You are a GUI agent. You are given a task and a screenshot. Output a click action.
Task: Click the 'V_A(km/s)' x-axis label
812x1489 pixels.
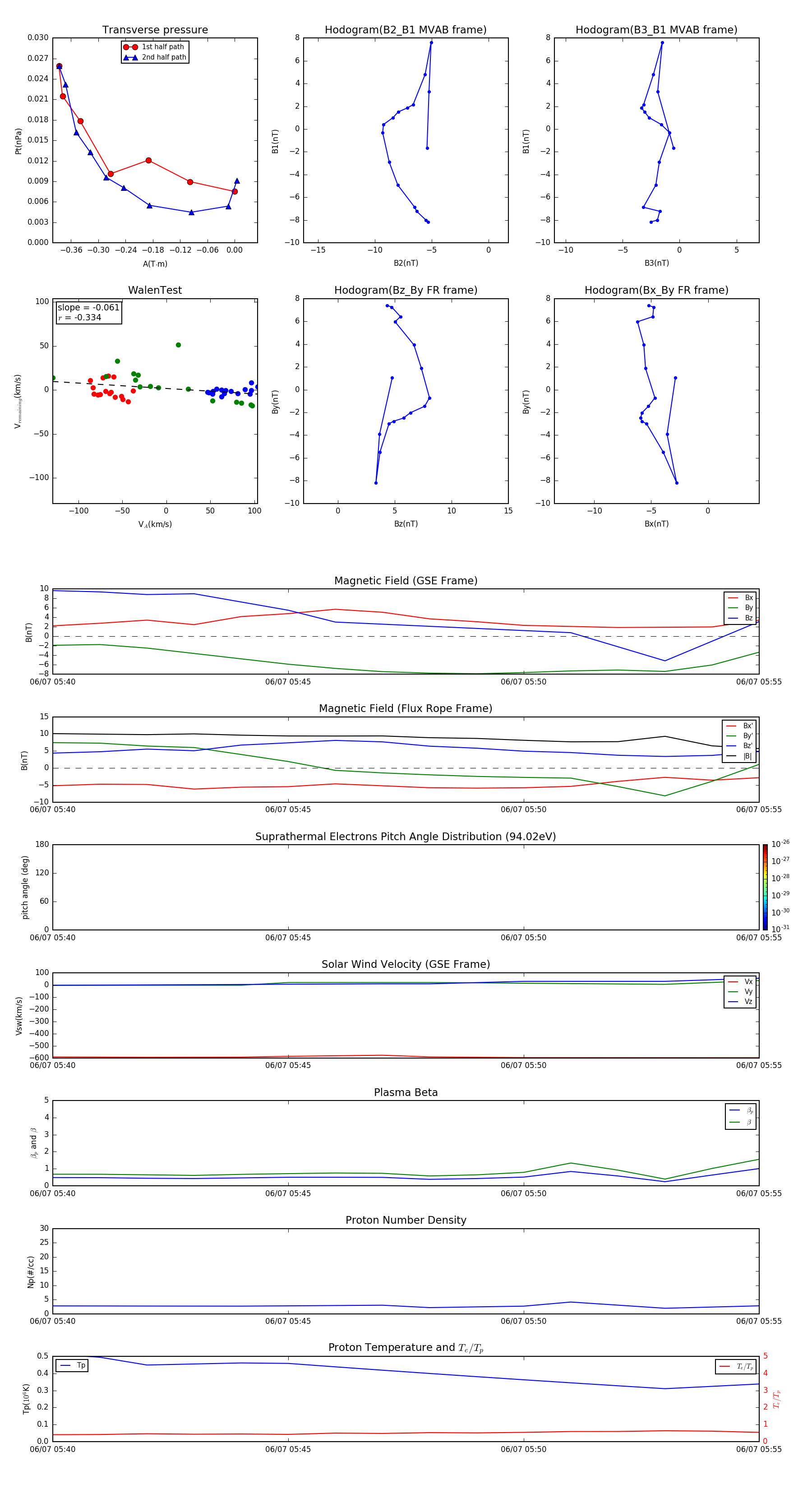155,524
